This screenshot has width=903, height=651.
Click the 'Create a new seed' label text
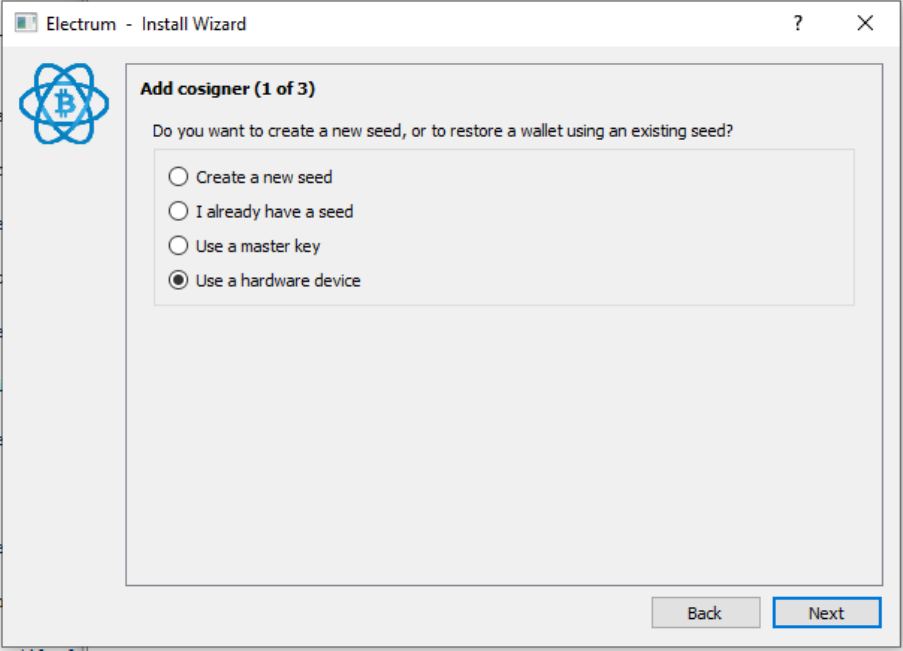(264, 177)
